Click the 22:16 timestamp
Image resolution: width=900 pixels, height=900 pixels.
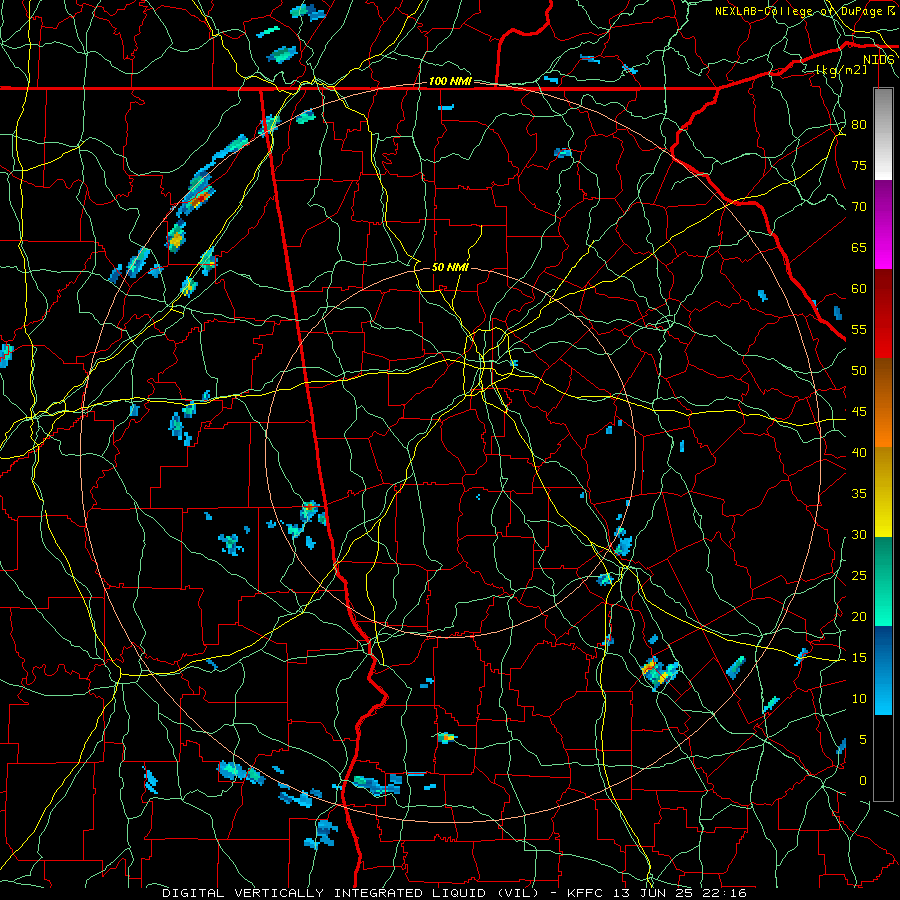coord(724,893)
